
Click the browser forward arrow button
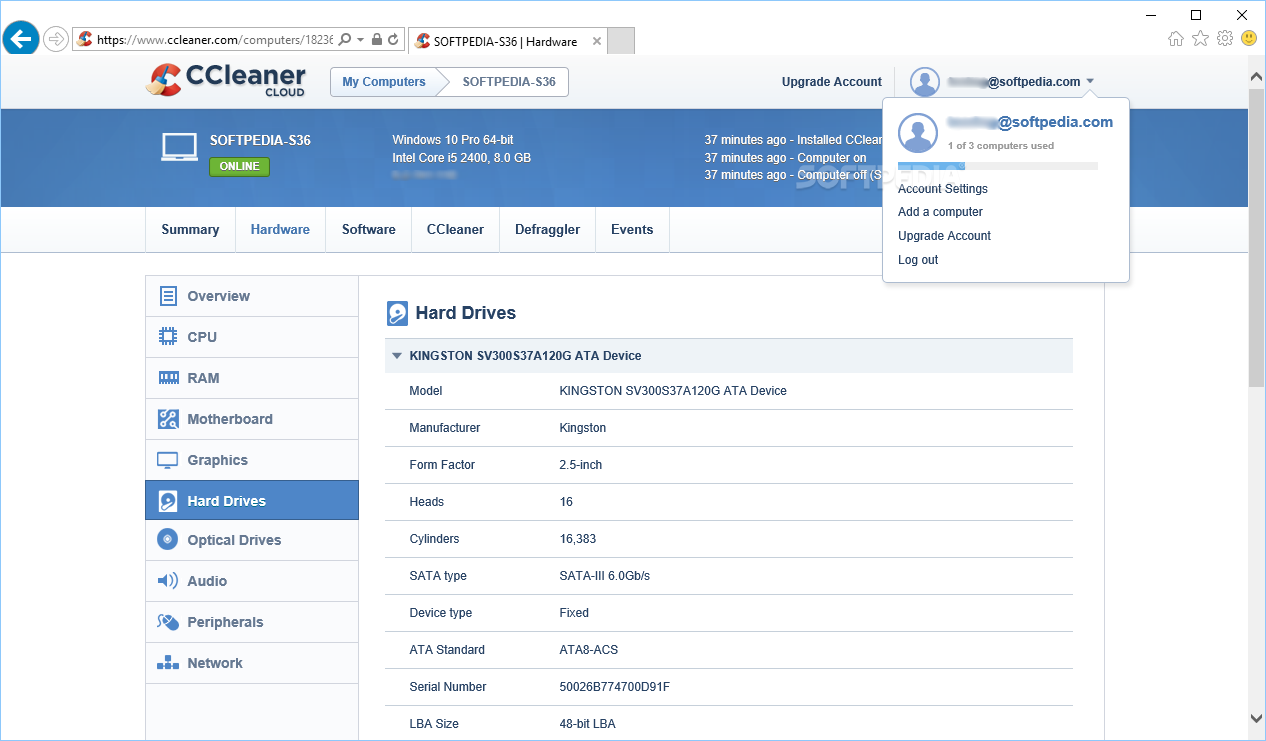[x=56, y=40]
